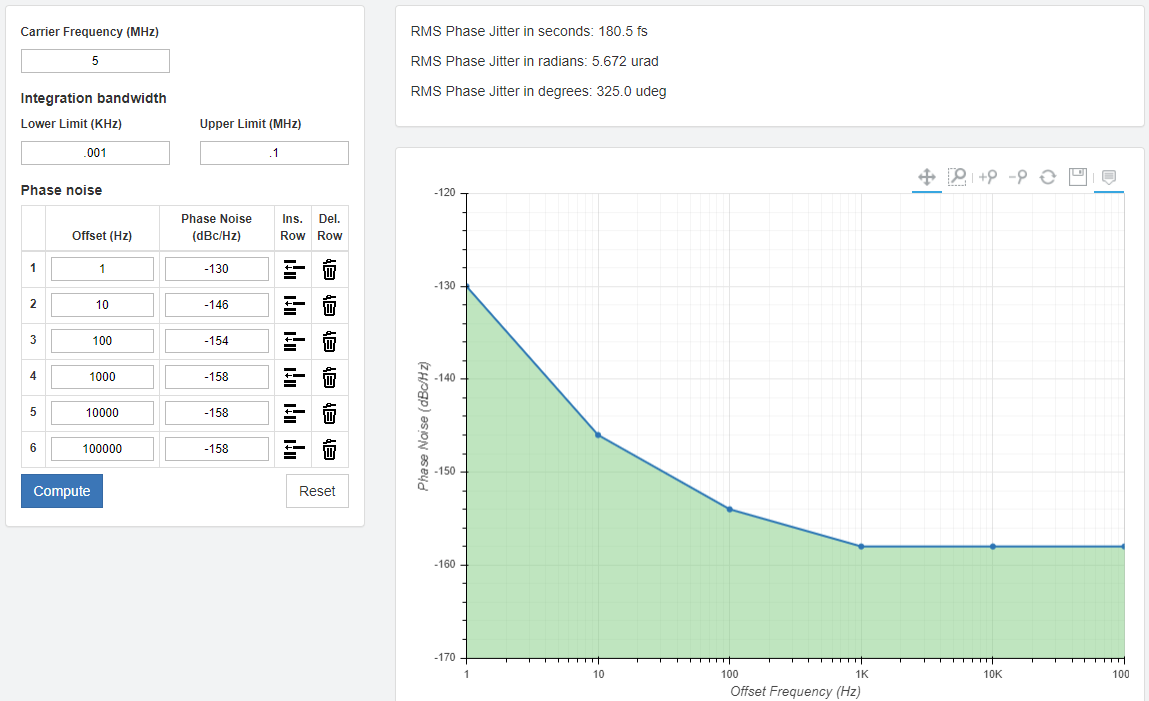Click the 'RMS Phase Jitter in degrees: 325.0 udeg' text
The height and width of the screenshot is (701, 1149).
[539, 92]
